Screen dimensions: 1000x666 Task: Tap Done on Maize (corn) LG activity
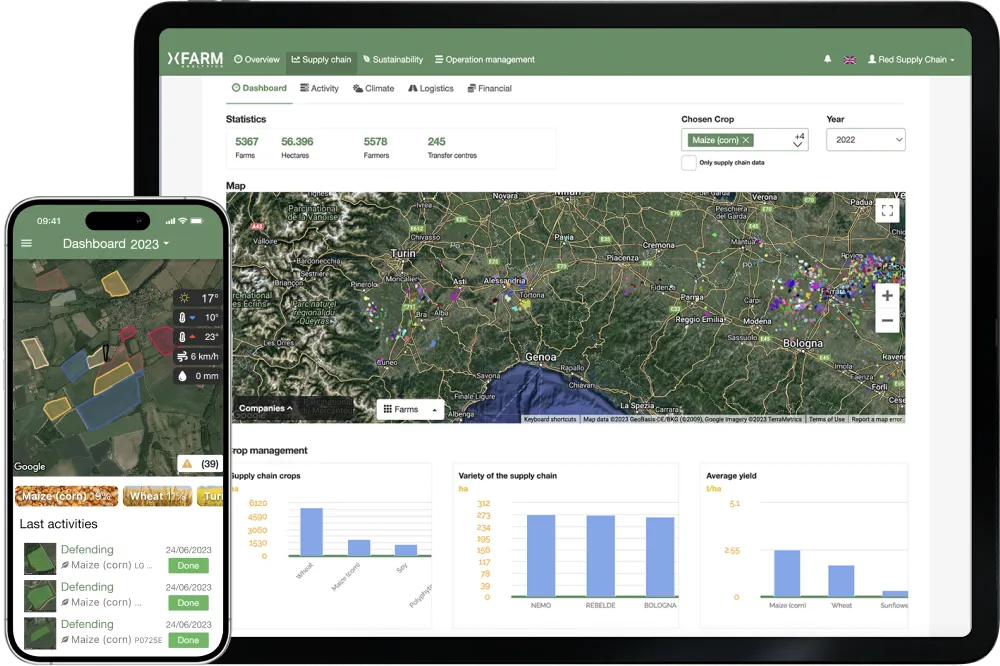coord(188,566)
